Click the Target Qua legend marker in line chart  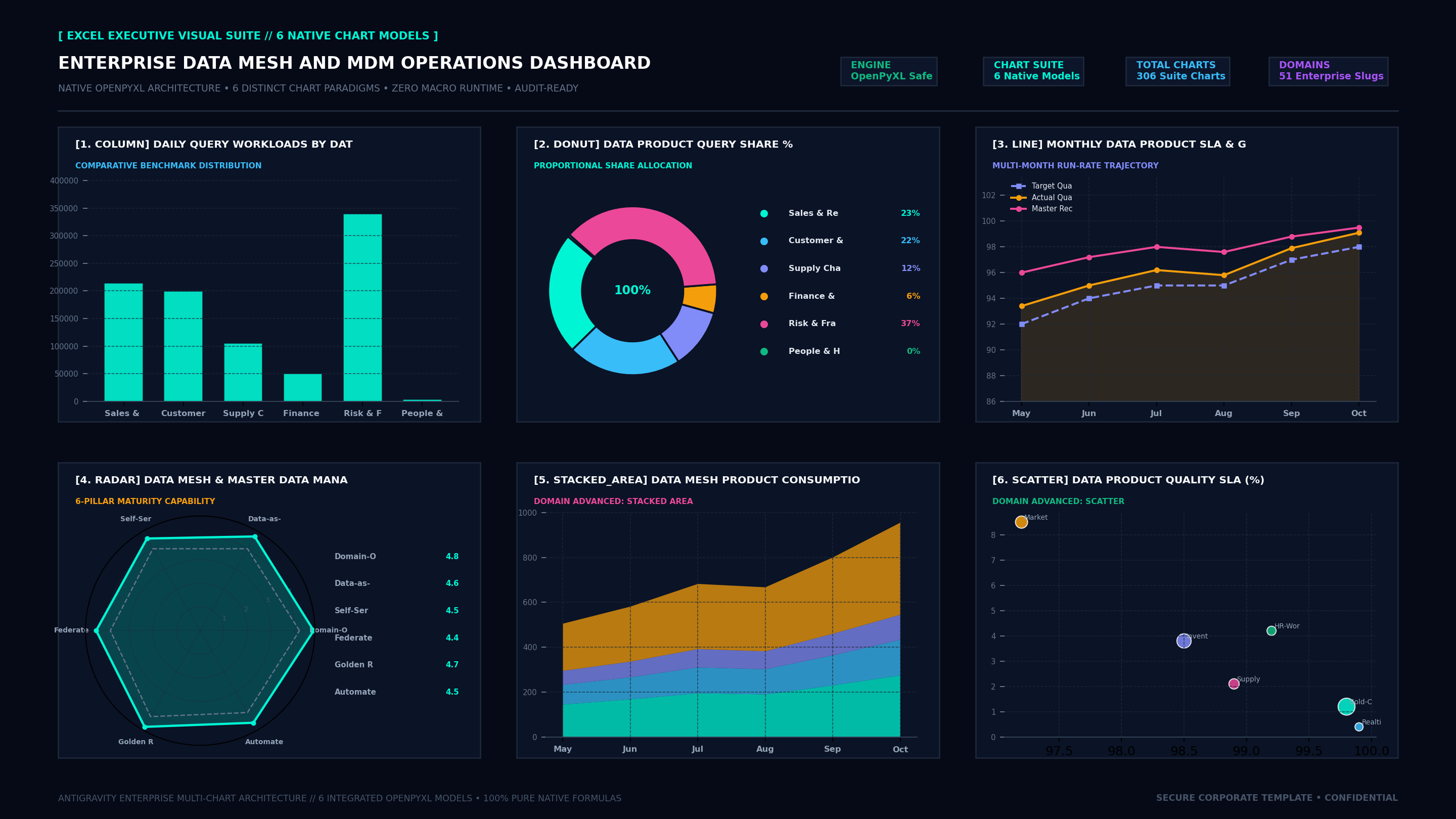tap(1019, 186)
